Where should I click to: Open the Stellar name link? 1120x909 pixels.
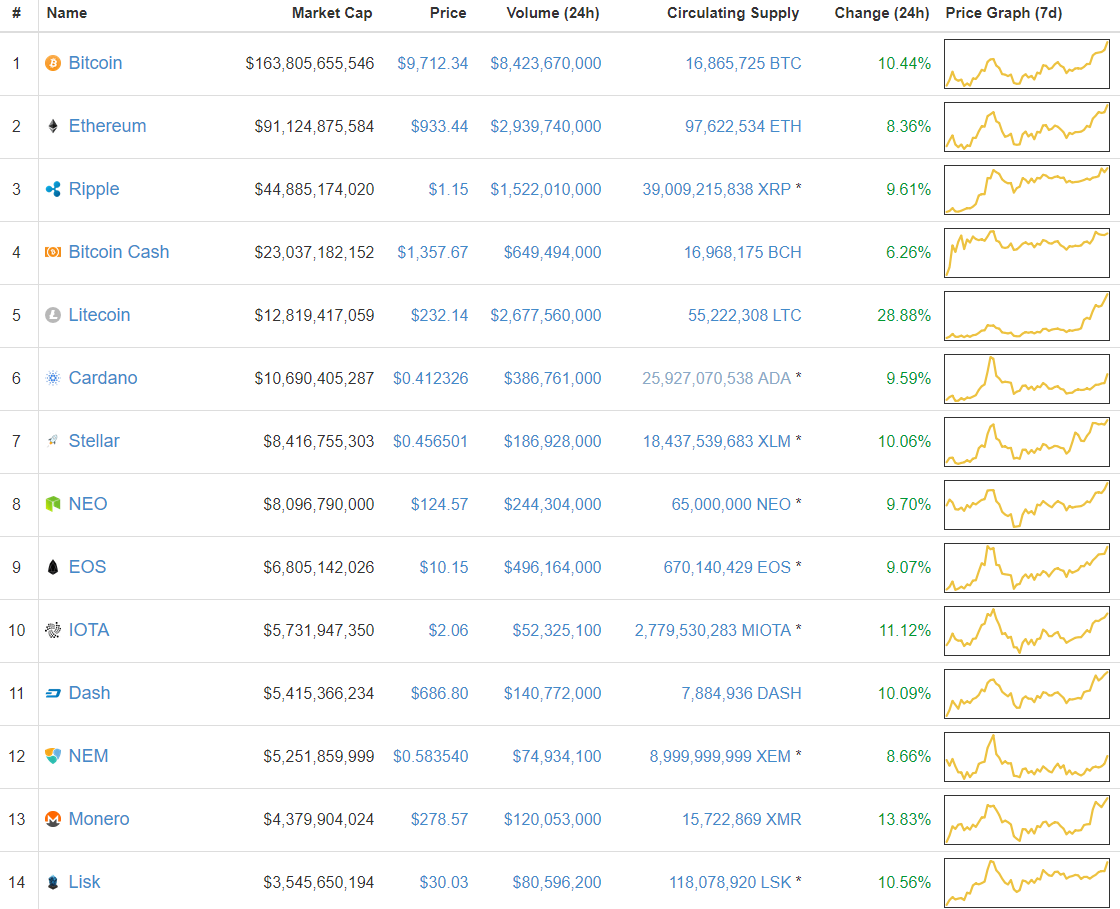click(94, 441)
